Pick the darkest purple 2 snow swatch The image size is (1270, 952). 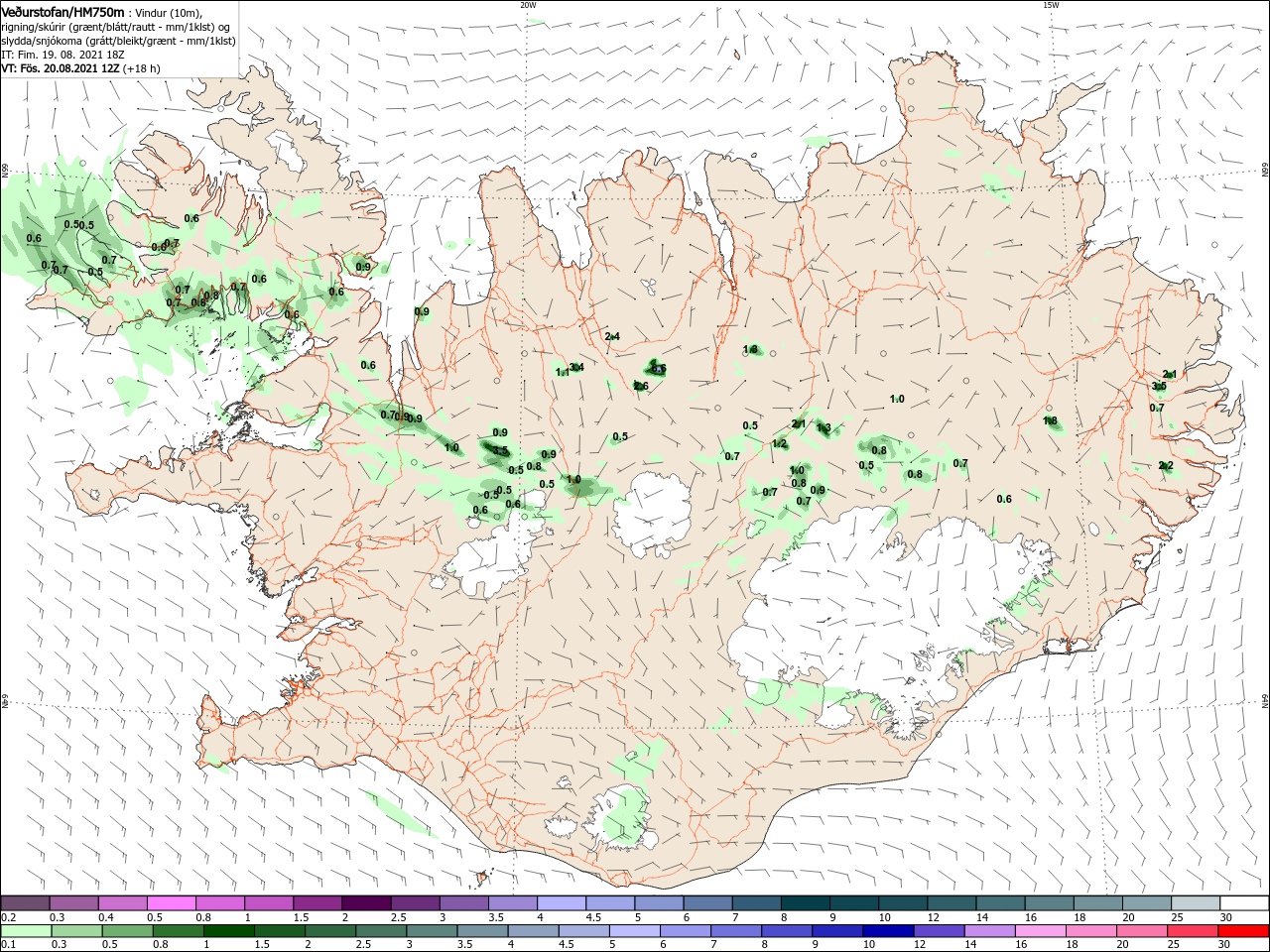(366, 903)
